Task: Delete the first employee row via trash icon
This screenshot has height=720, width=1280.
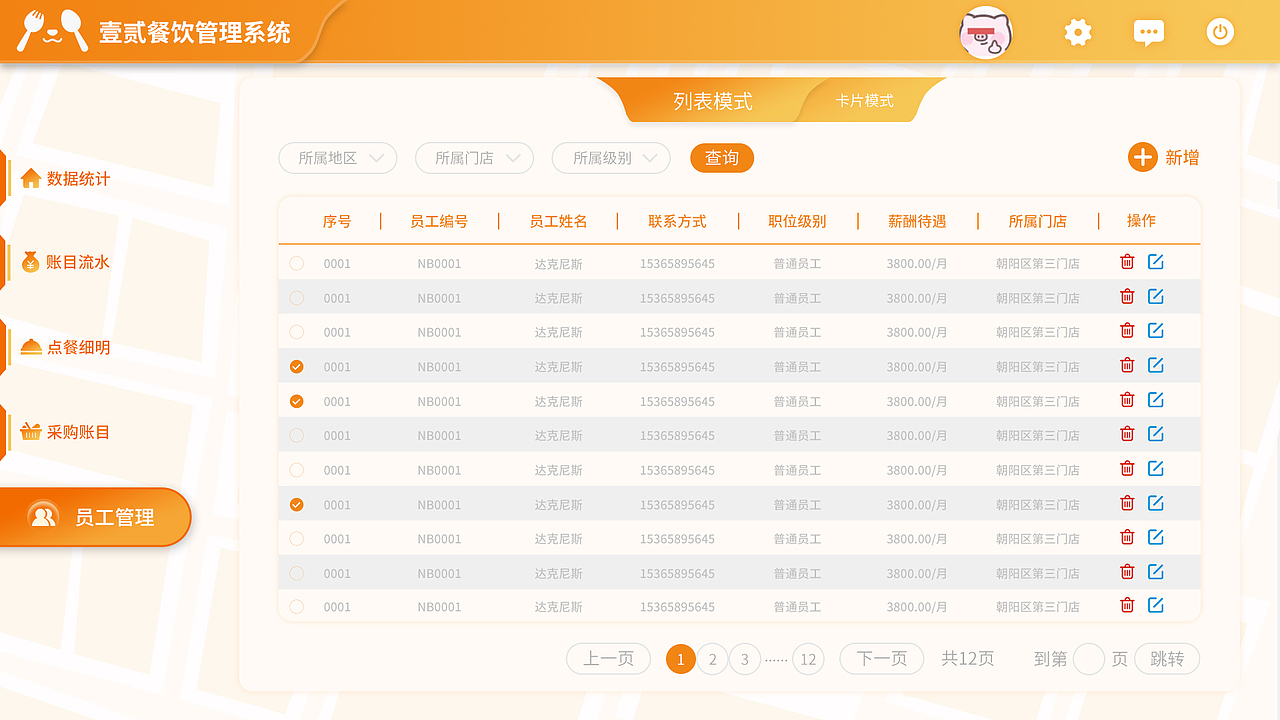Action: tap(1127, 261)
